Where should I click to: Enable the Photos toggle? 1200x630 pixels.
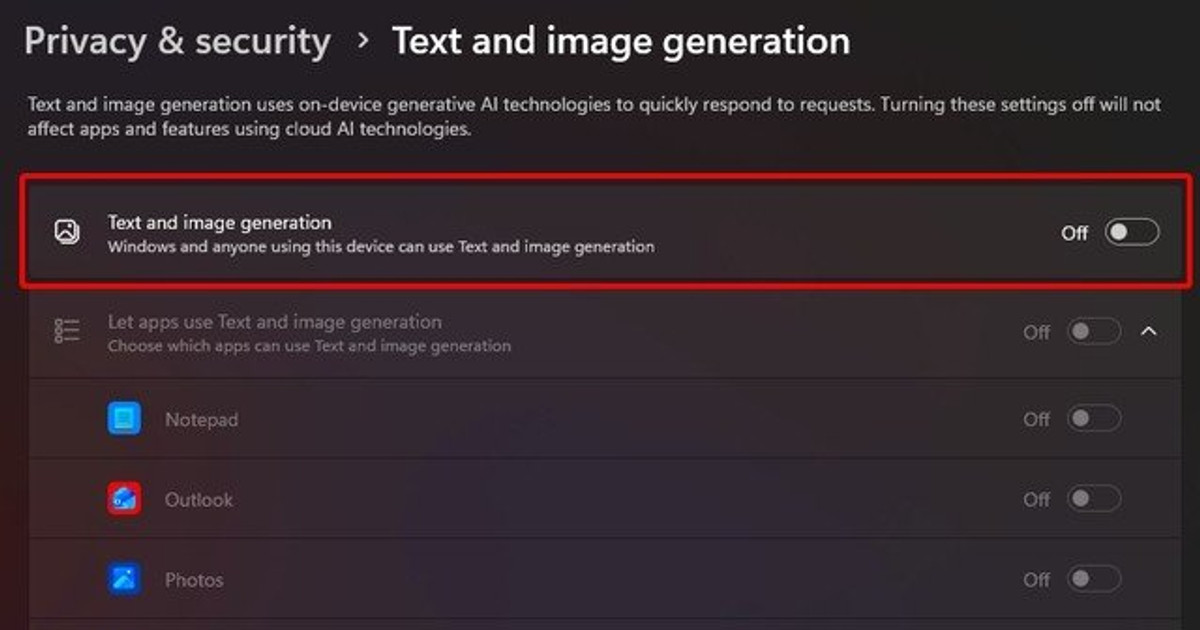pos(1094,578)
